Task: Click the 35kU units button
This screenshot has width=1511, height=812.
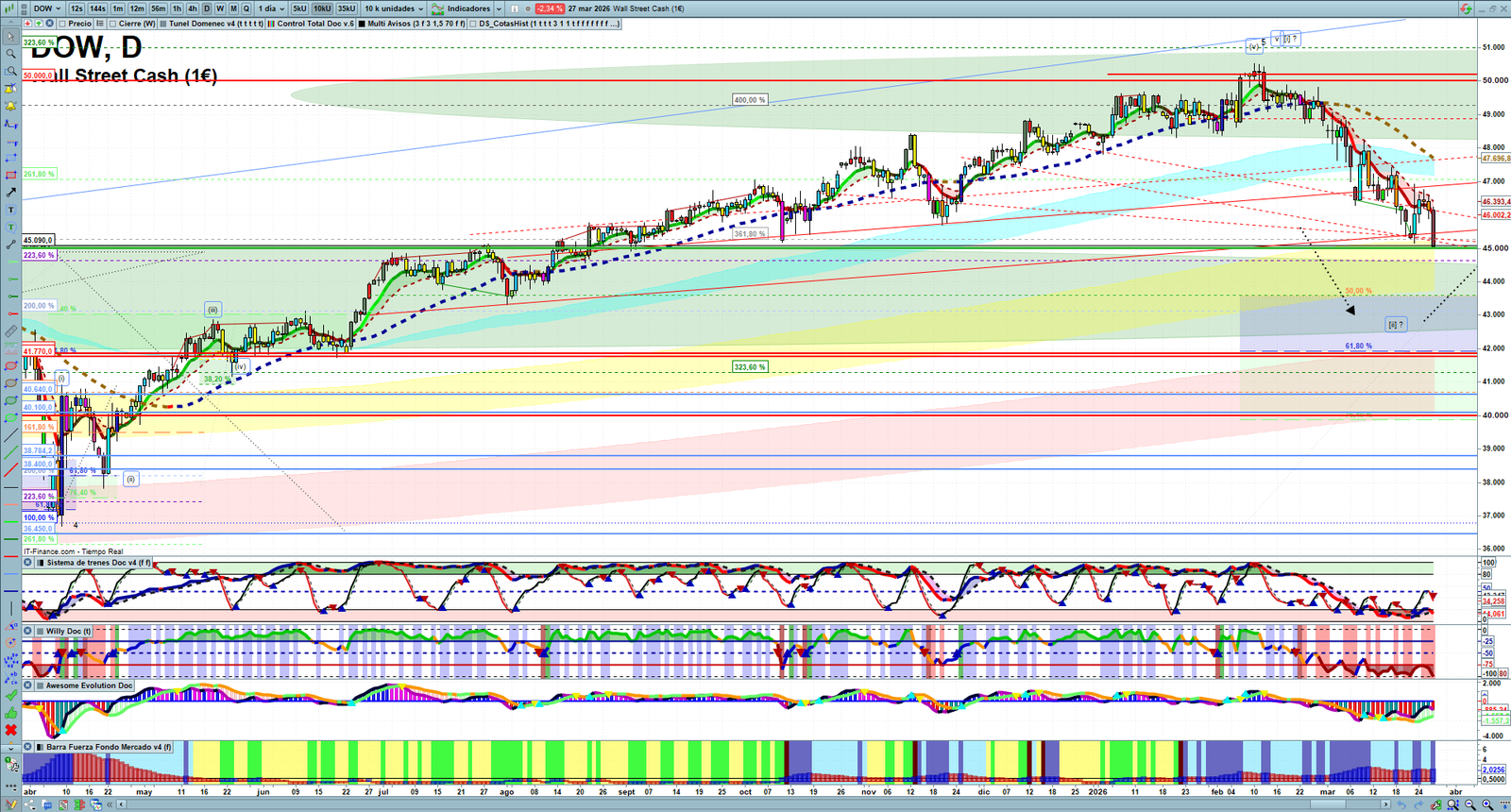Action: coord(347,8)
